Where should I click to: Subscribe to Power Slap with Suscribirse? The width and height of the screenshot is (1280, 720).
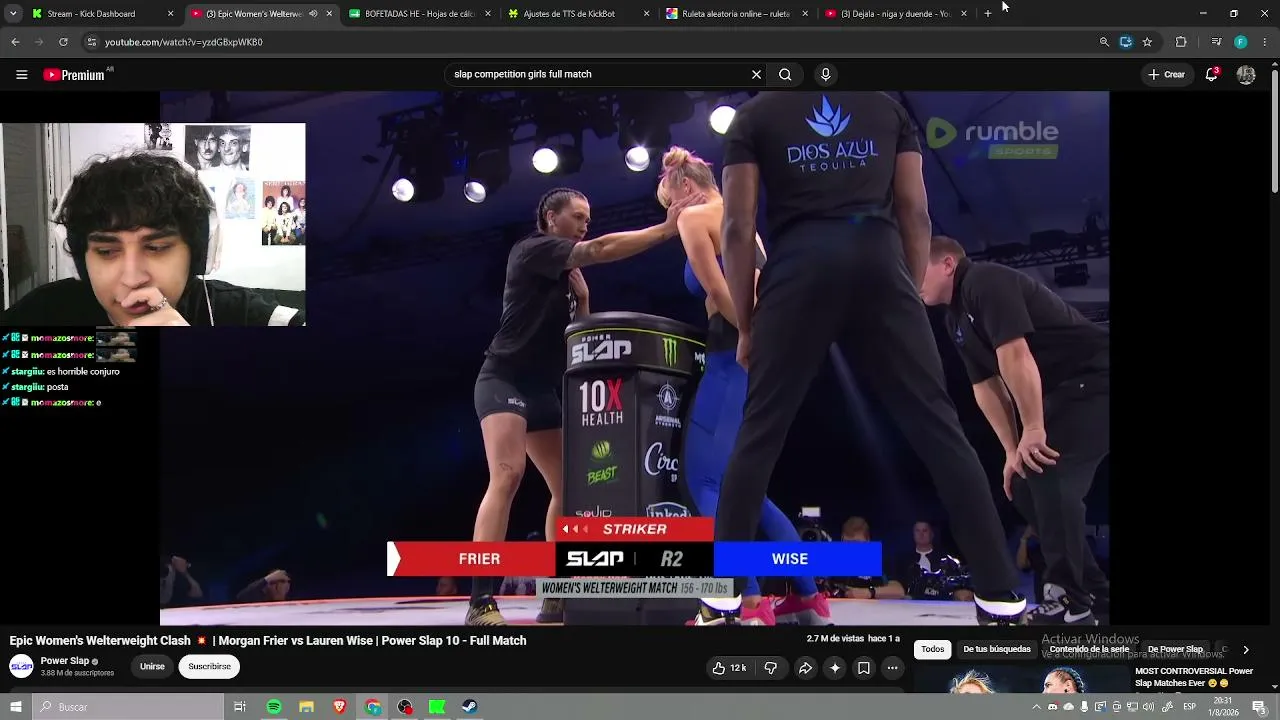pos(209,667)
